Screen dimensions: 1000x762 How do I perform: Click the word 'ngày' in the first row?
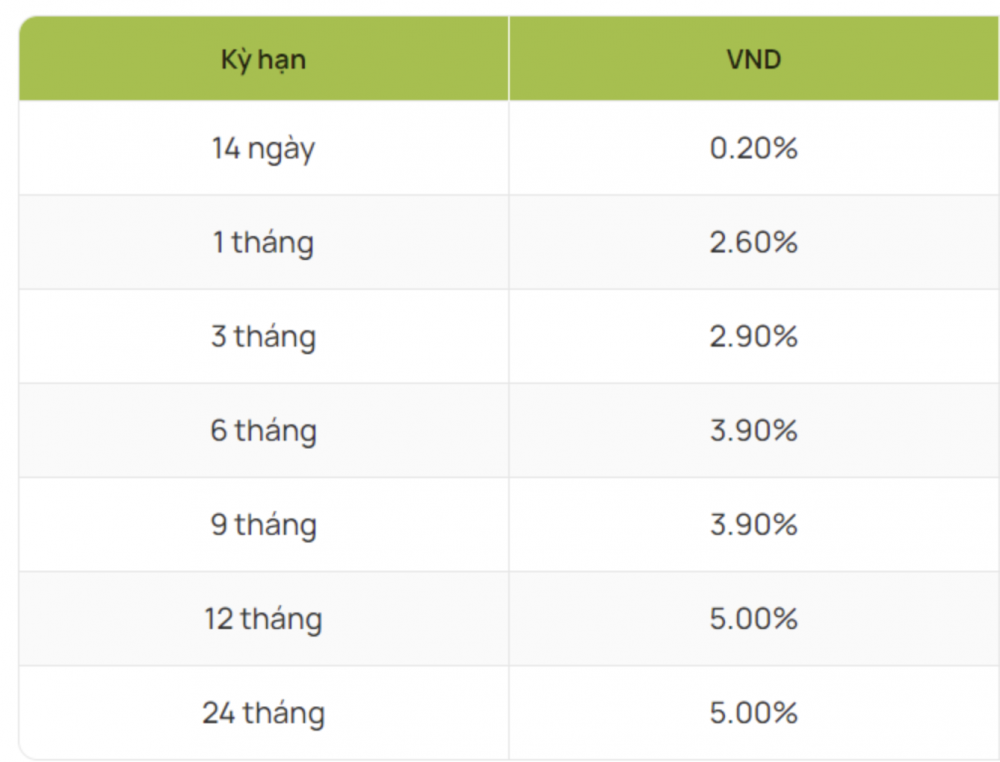[282, 151]
